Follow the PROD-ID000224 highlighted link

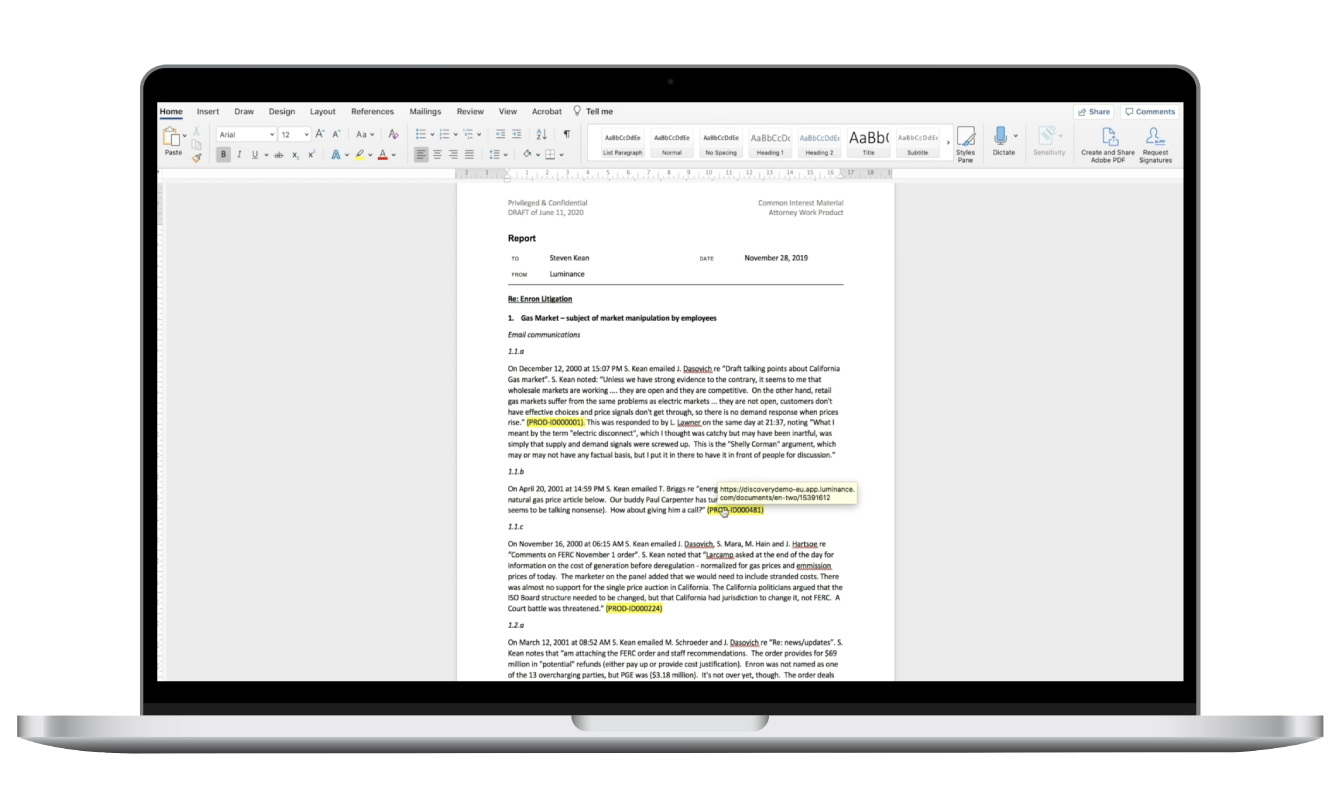click(x=634, y=608)
